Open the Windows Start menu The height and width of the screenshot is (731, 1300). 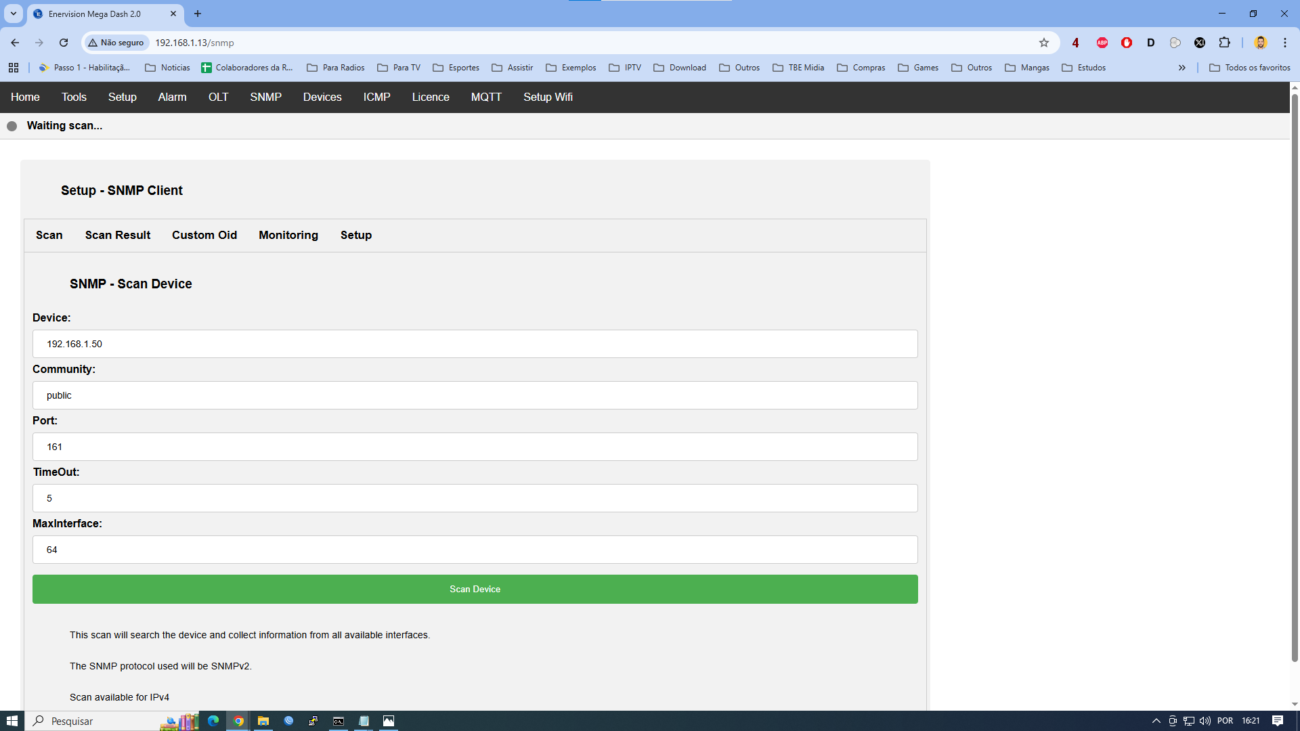[x=13, y=721]
